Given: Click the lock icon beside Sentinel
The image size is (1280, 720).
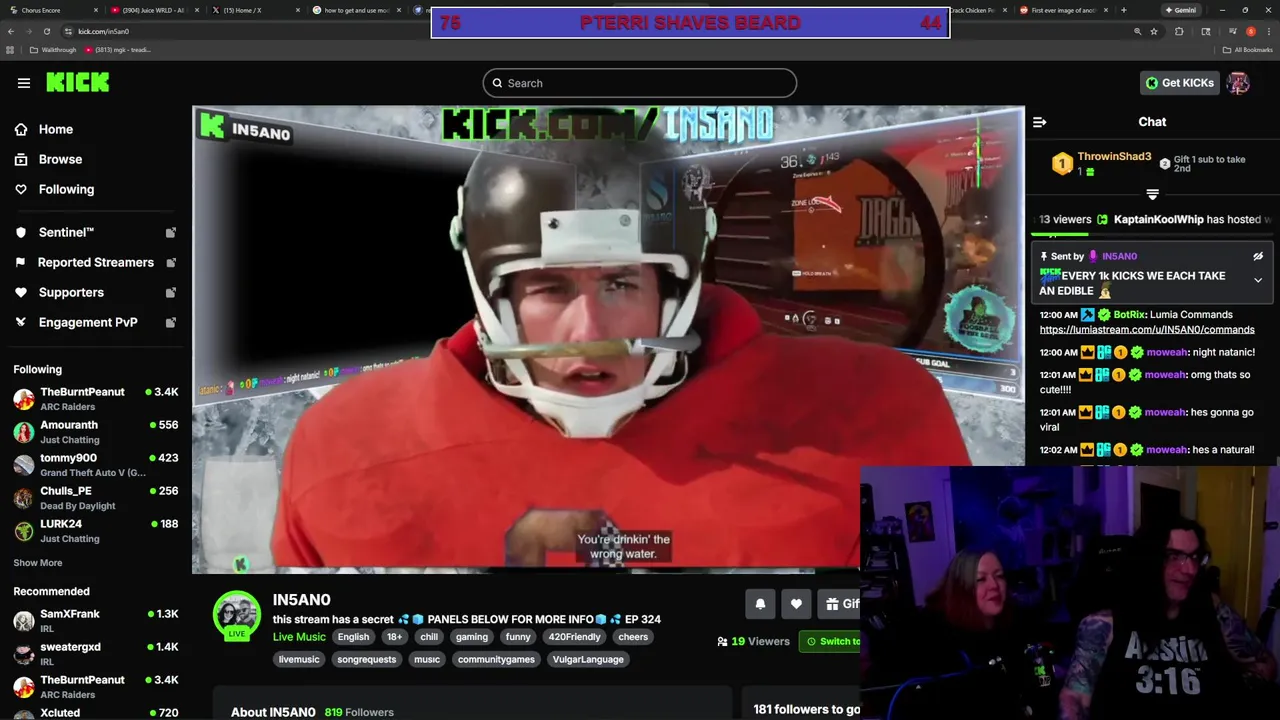Looking at the screenshot, I should 170,232.
